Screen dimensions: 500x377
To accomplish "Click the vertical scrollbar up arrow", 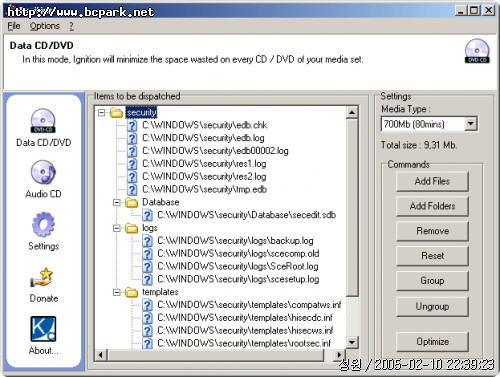I will point(352,113).
